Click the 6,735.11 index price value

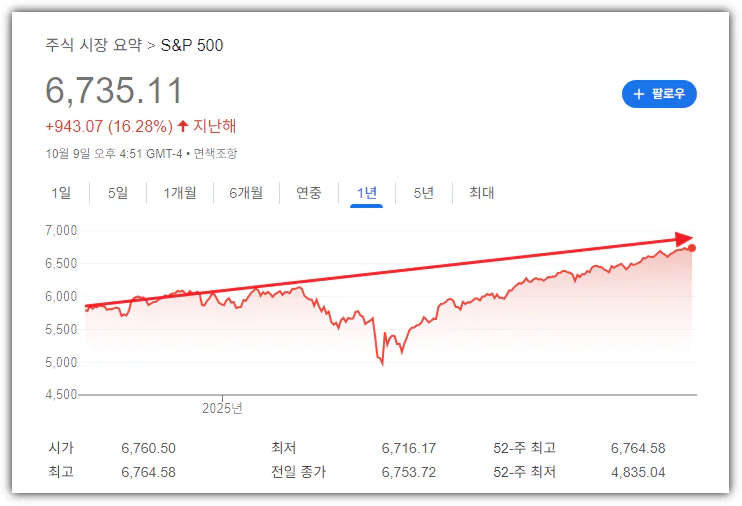(114, 91)
